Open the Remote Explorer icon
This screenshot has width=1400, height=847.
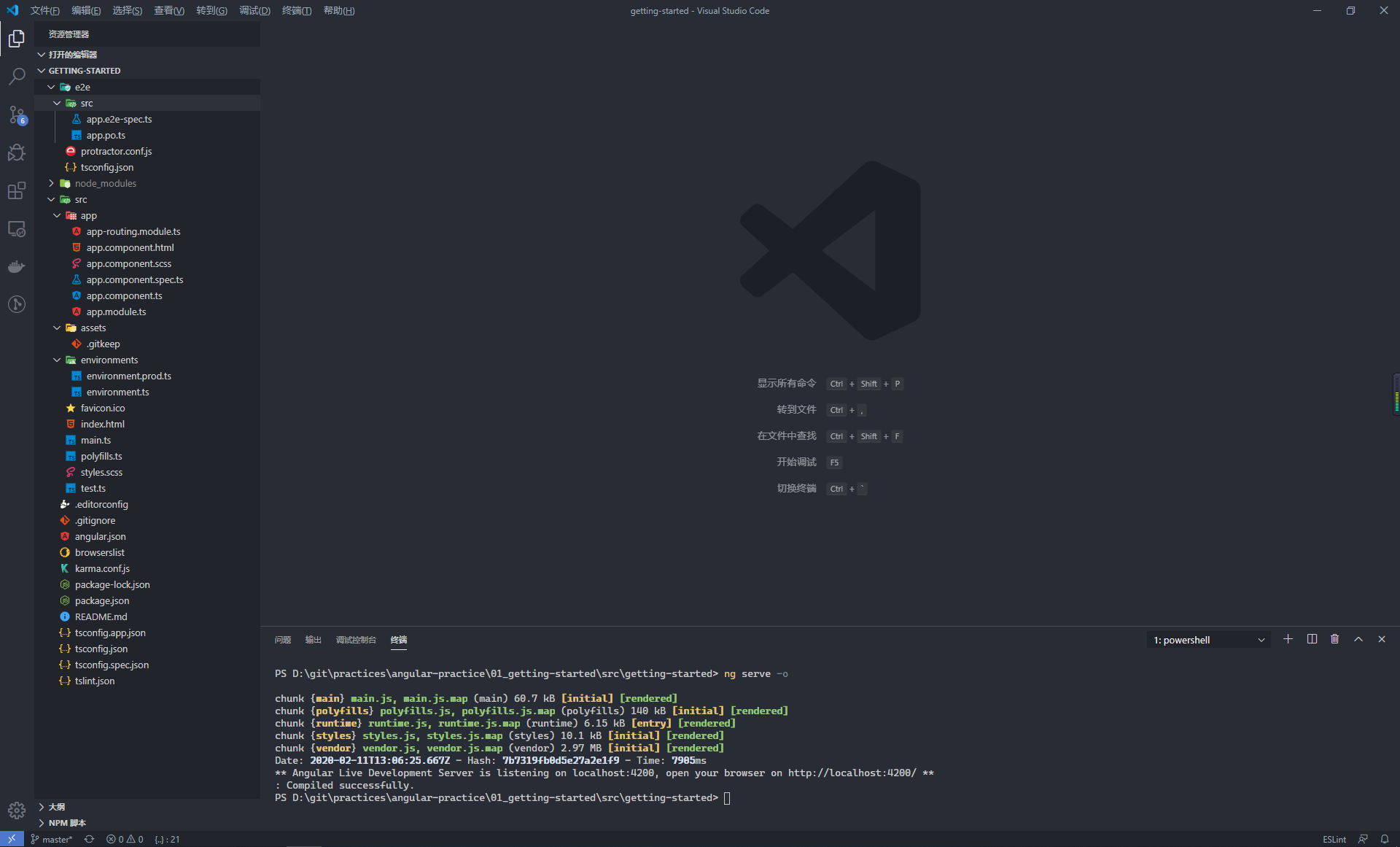click(x=17, y=228)
